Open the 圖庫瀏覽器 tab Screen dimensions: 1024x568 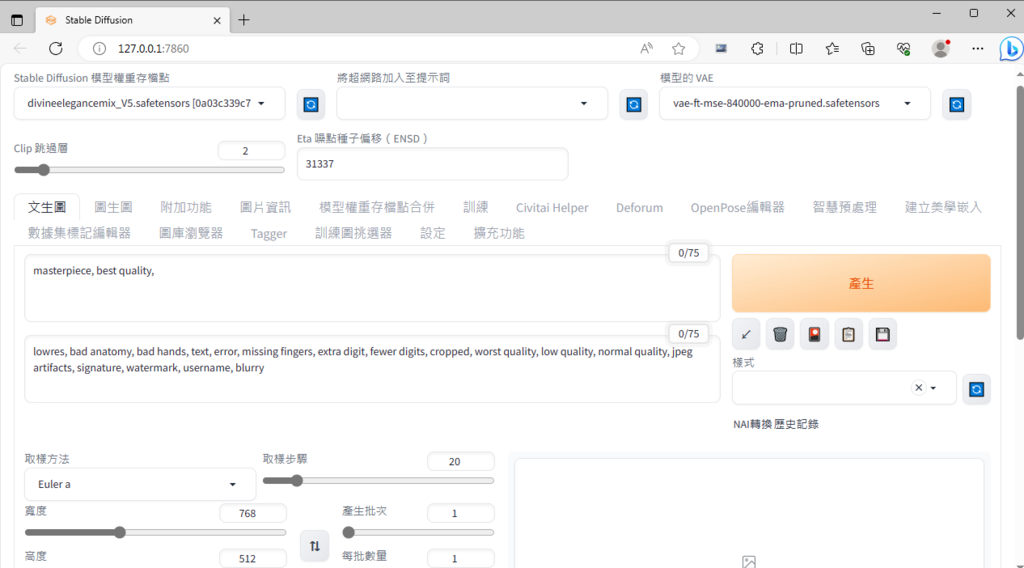(x=191, y=233)
